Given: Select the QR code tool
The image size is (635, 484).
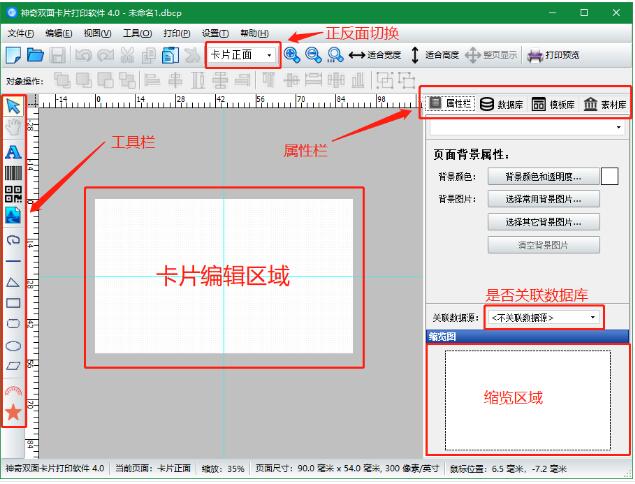Looking at the screenshot, I should [x=13, y=194].
